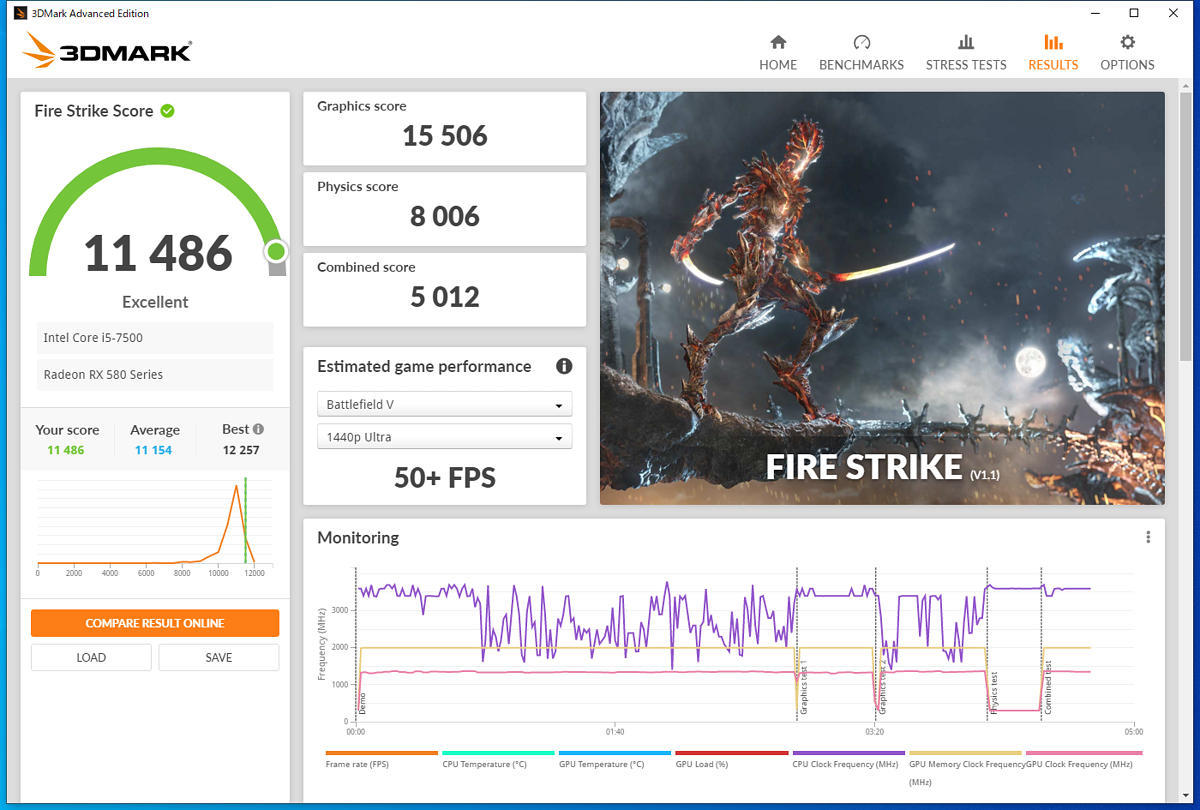Toggle GPU Load (%) legend swatch
This screenshot has height=810, width=1200.
click(x=732, y=753)
